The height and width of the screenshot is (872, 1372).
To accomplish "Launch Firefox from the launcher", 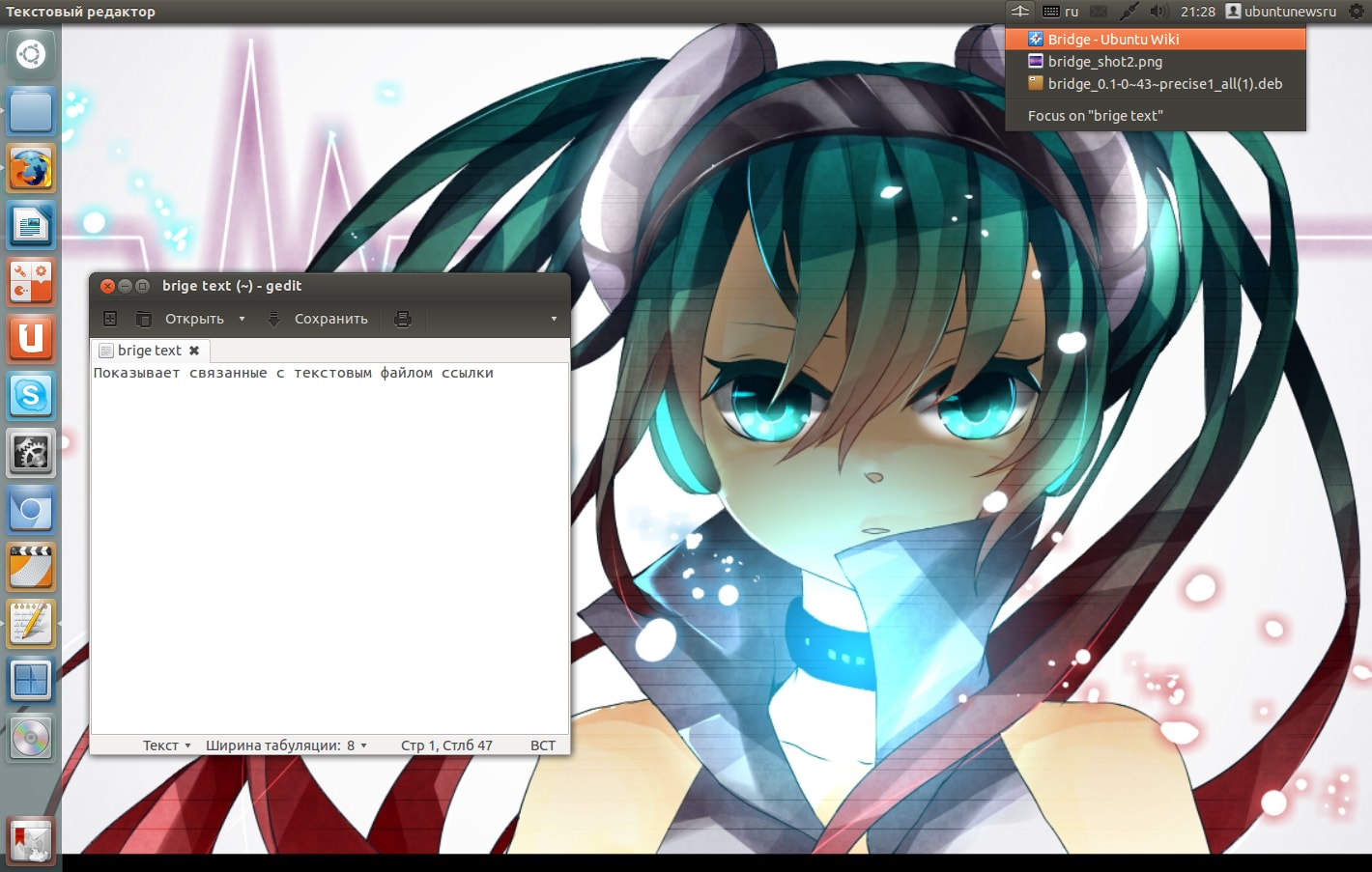I will 31,168.
